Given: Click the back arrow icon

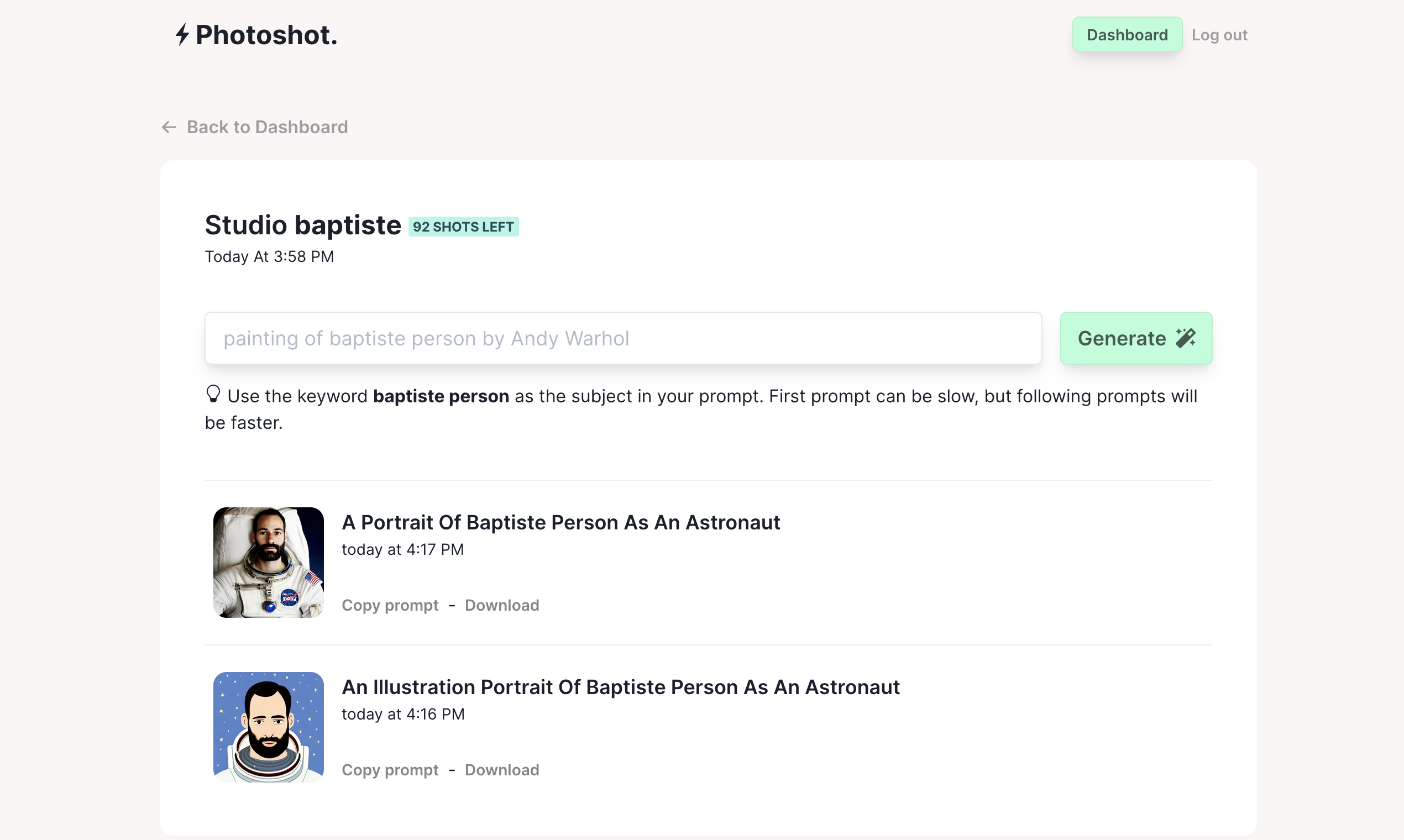Looking at the screenshot, I should (169, 127).
